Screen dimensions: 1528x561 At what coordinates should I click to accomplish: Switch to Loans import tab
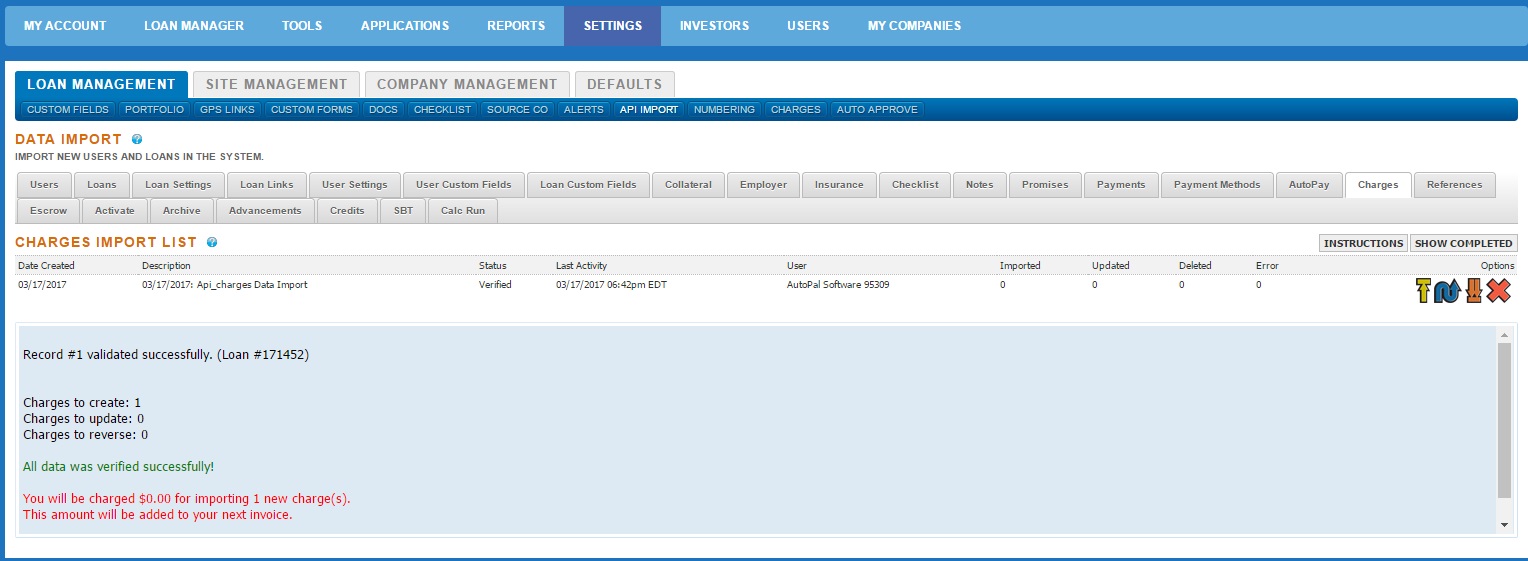coord(102,185)
